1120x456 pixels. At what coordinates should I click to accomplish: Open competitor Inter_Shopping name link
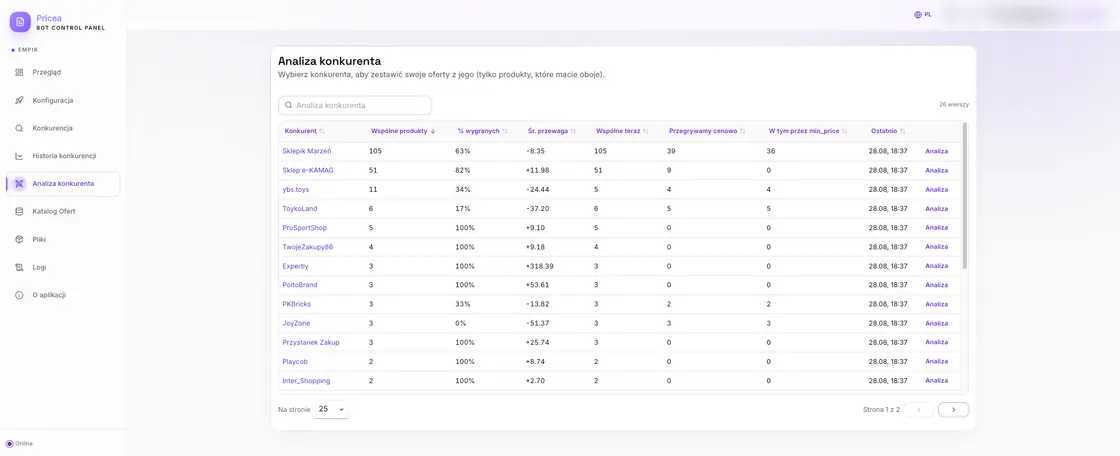(306, 381)
